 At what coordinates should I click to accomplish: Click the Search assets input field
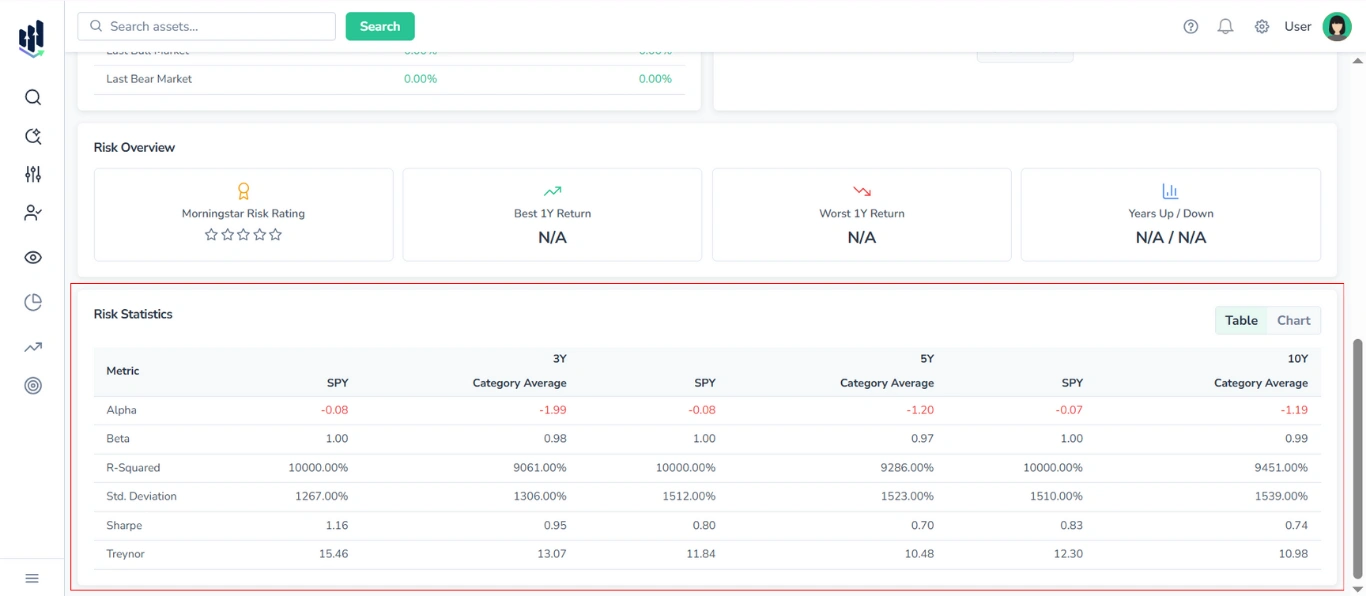coord(205,26)
